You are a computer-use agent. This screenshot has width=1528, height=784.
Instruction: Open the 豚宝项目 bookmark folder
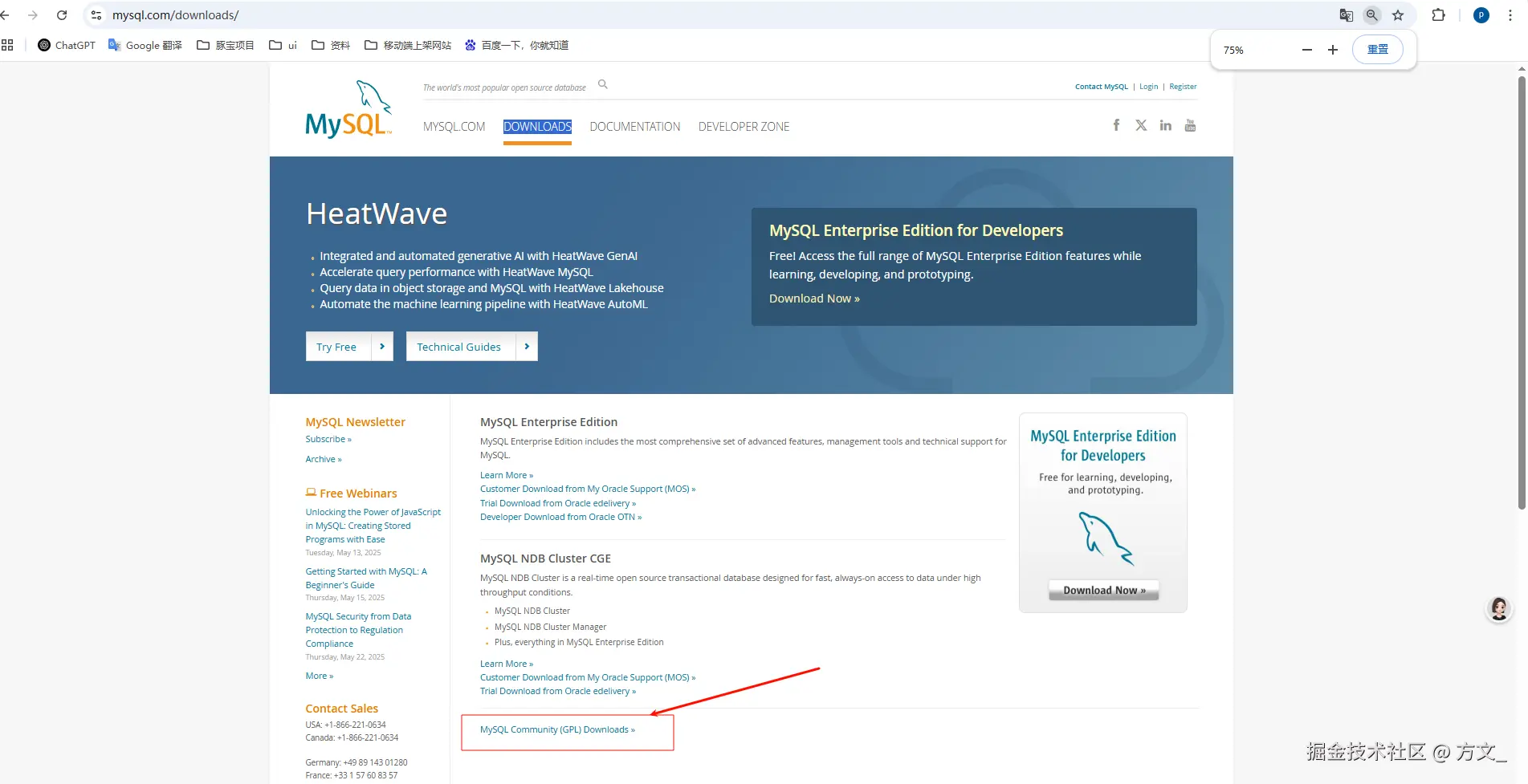pos(226,45)
